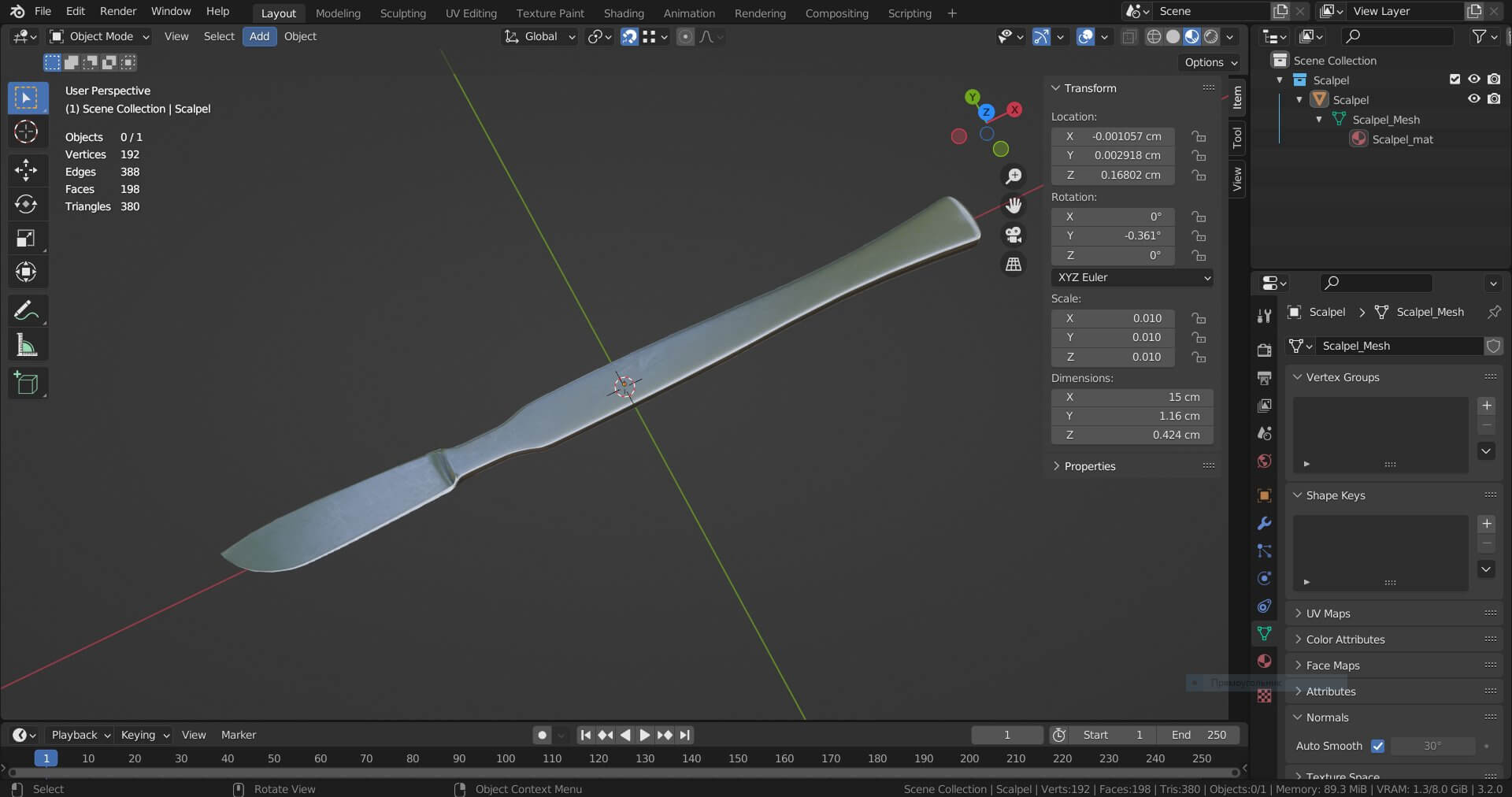Screen dimensions: 1512x797
Task: Activate the Rotate tool
Action: (26, 204)
